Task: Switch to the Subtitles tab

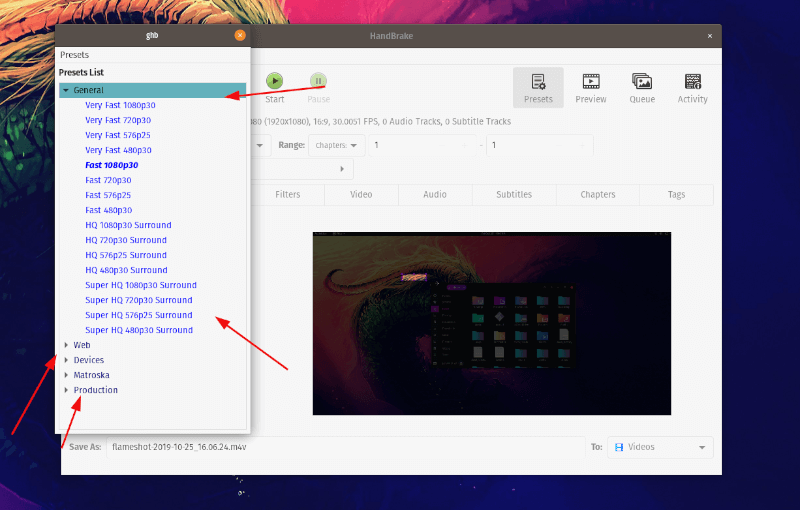Action: coord(513,195)
